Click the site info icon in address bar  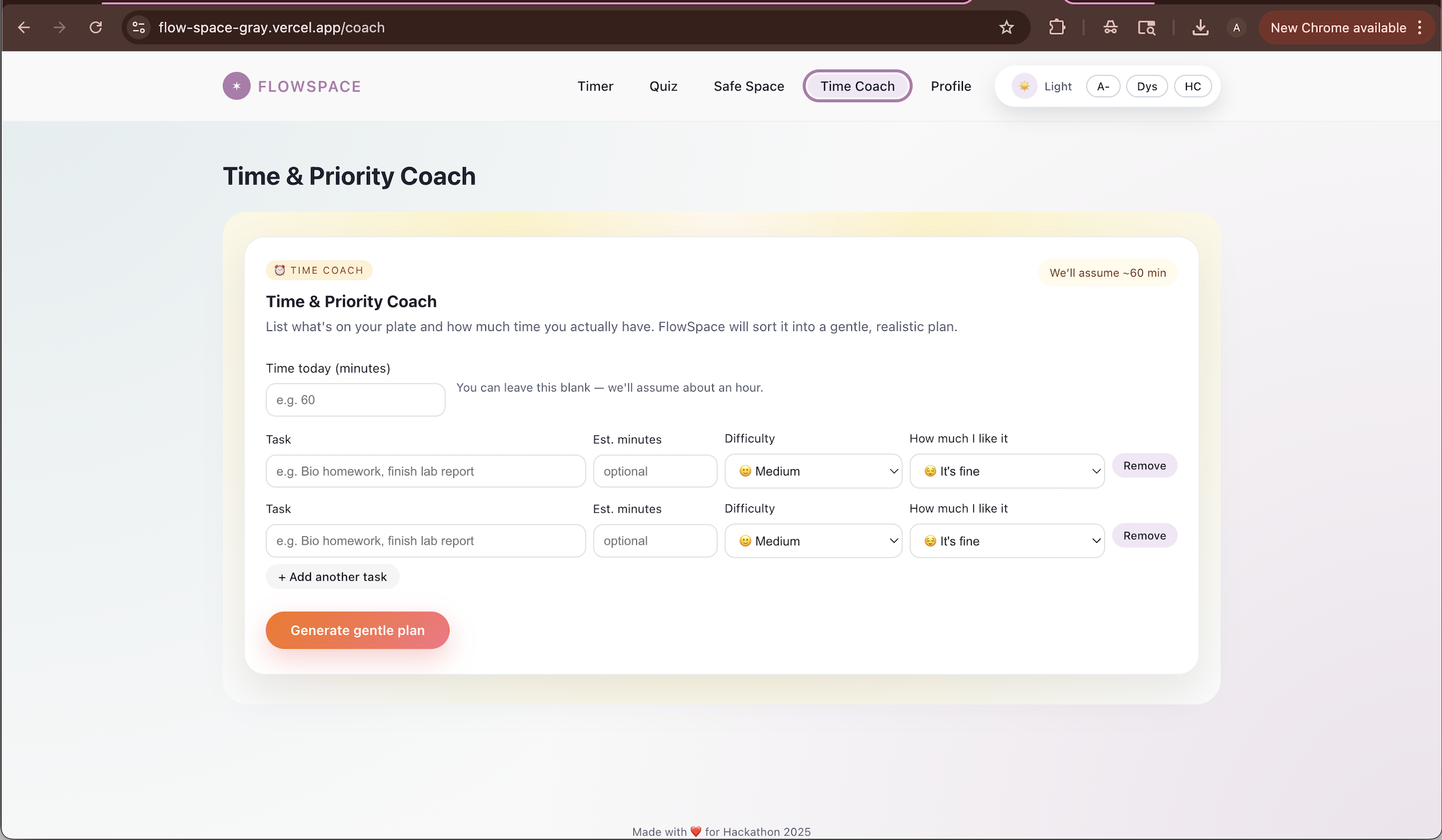[138, 27]
